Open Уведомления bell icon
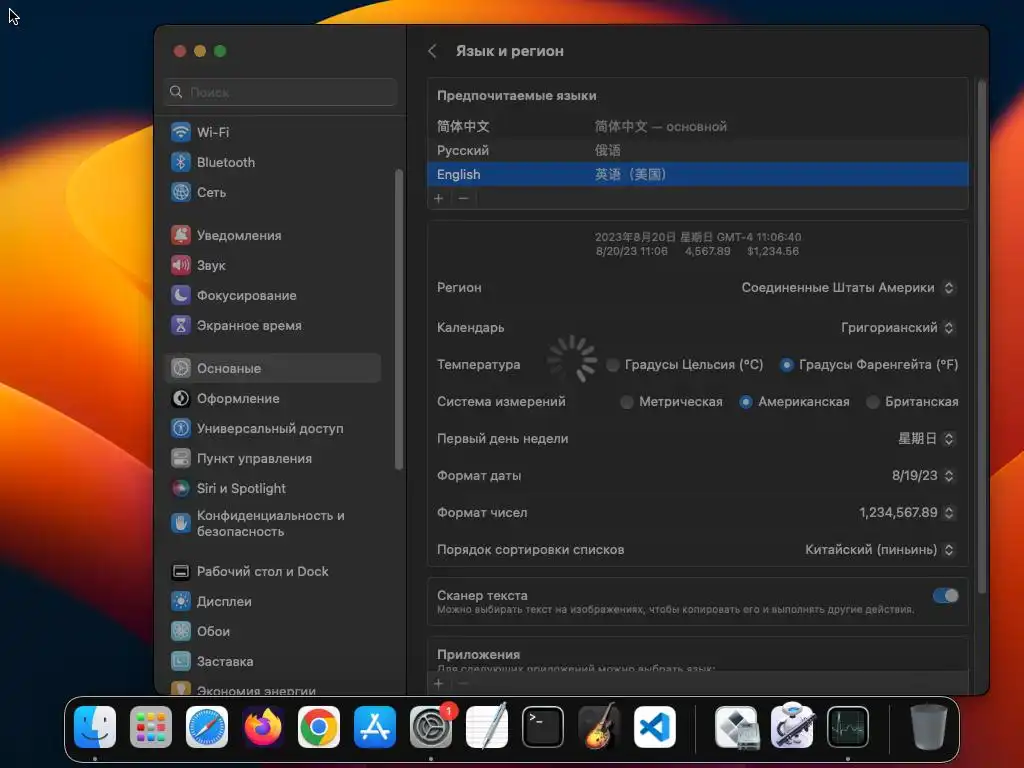This screenshot has width=1024, height=768. coord(181,235)
